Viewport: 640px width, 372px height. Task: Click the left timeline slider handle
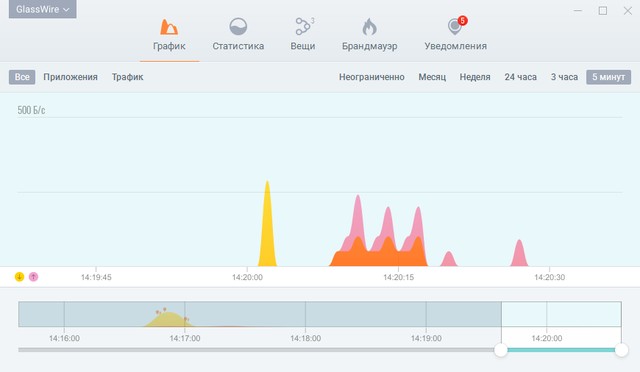pyautogui.click(x=501, y=350)
